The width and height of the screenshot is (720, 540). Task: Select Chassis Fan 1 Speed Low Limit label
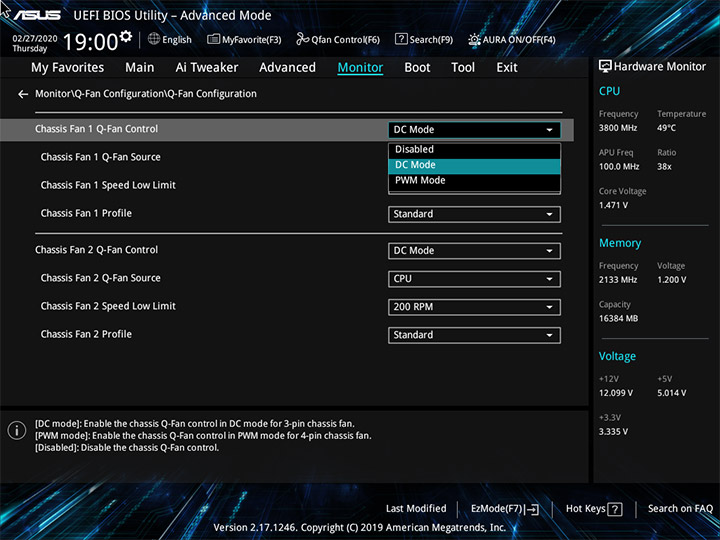coord(108,185)
